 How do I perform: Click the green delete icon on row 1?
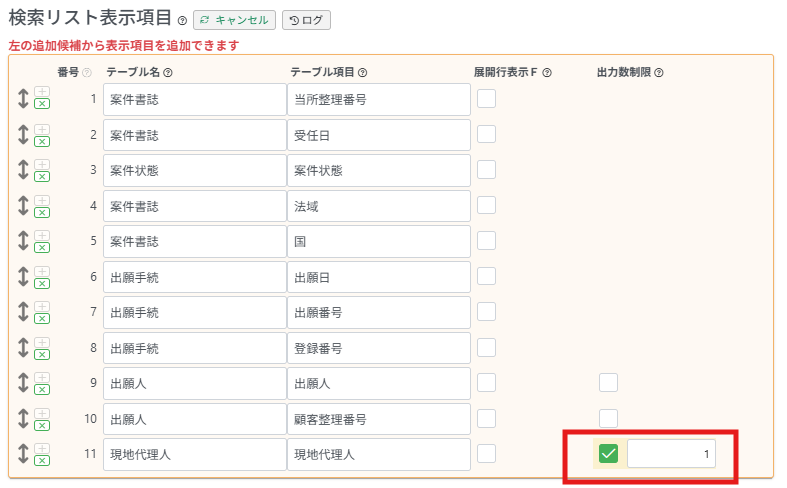click(42, 105)
